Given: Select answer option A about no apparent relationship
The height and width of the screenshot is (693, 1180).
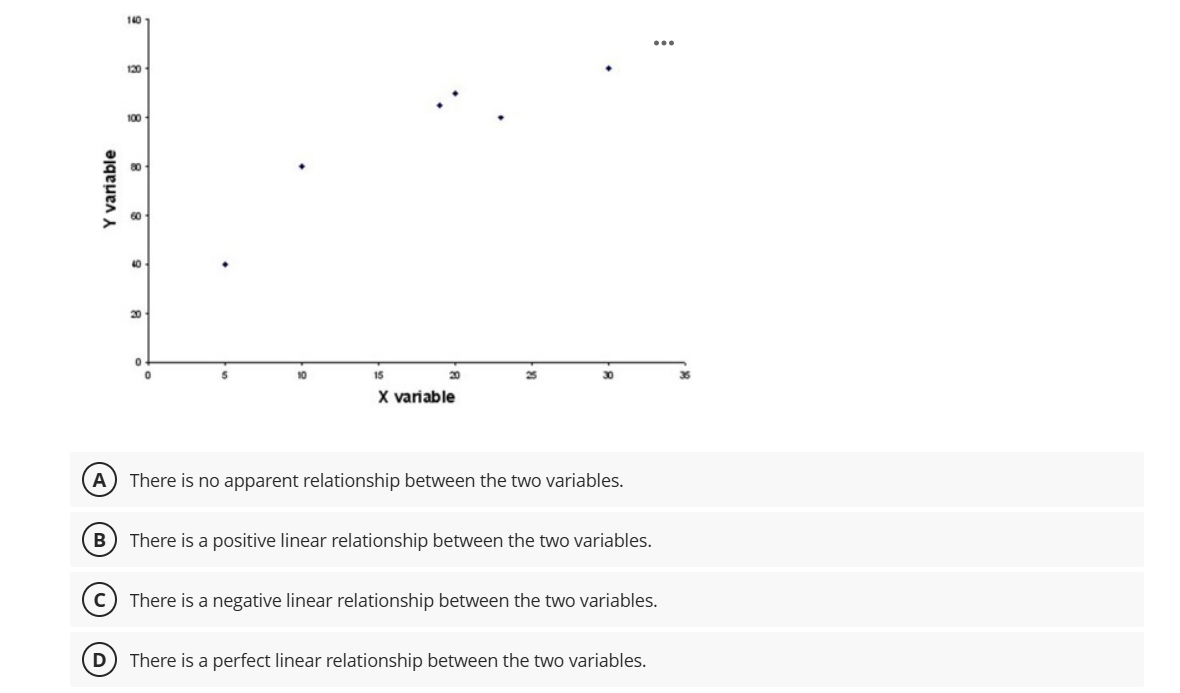Looking at the screenshot, I should coord(376,479).
